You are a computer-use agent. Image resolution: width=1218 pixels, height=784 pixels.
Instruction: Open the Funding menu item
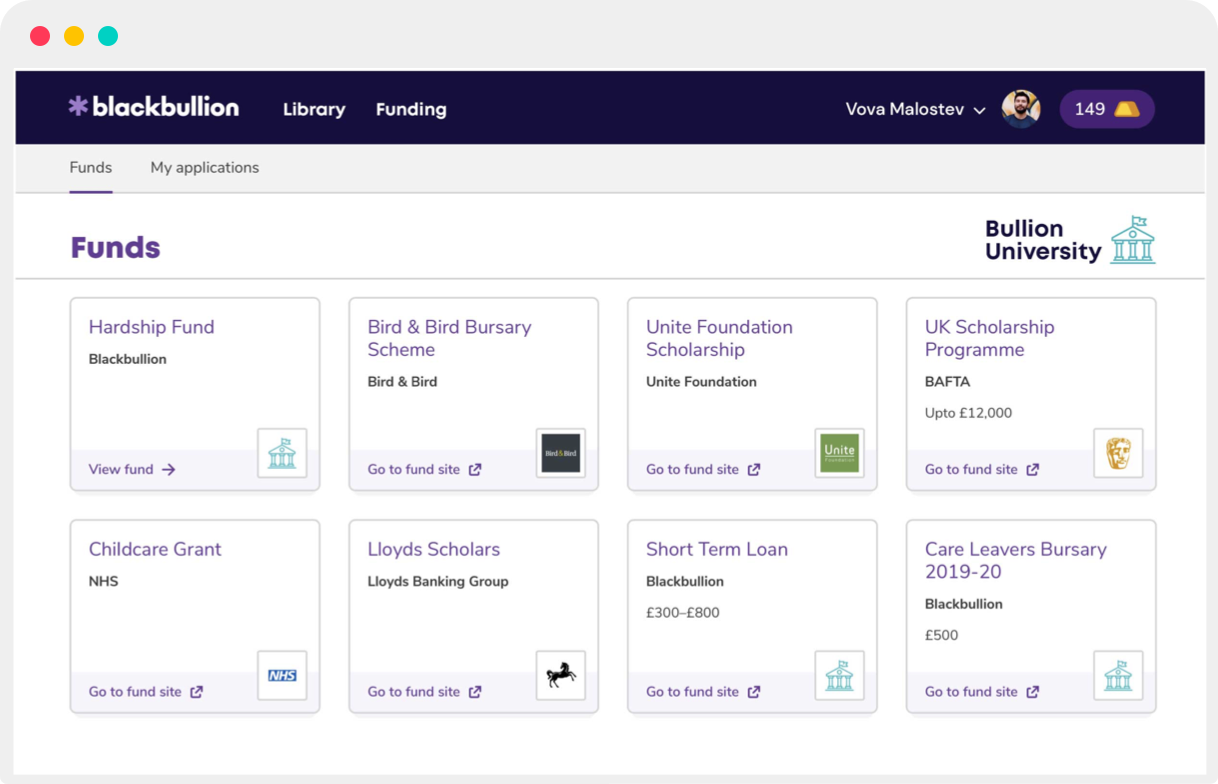pos(410,109)
